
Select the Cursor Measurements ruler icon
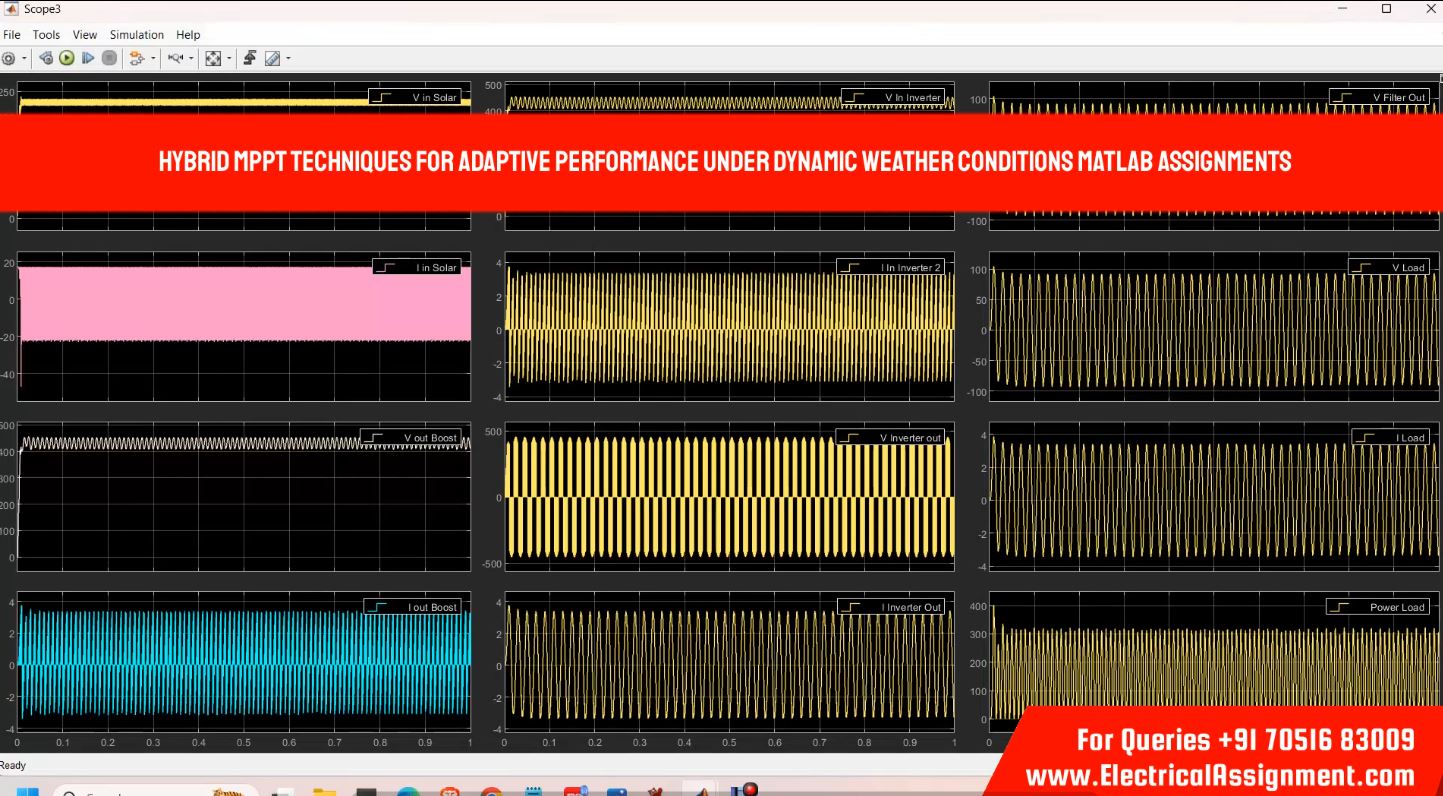[x=273, y=58]
